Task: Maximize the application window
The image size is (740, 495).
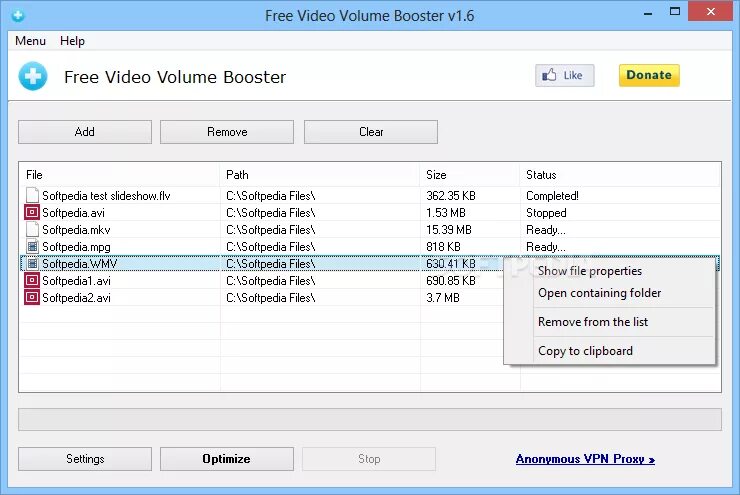Action: pyautogui.click(x=675, y=11)
